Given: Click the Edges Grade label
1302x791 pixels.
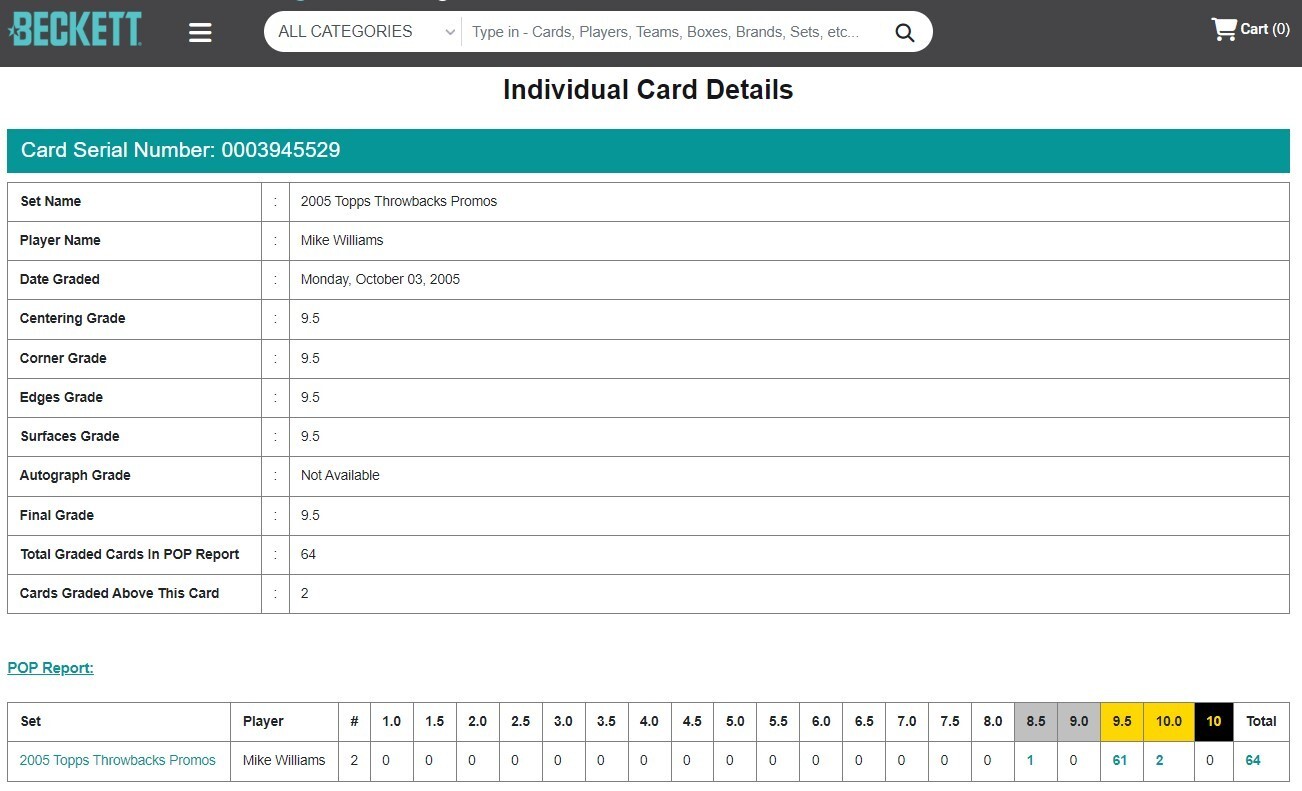Looking at the screenshot, I should (x=61, y=397).
